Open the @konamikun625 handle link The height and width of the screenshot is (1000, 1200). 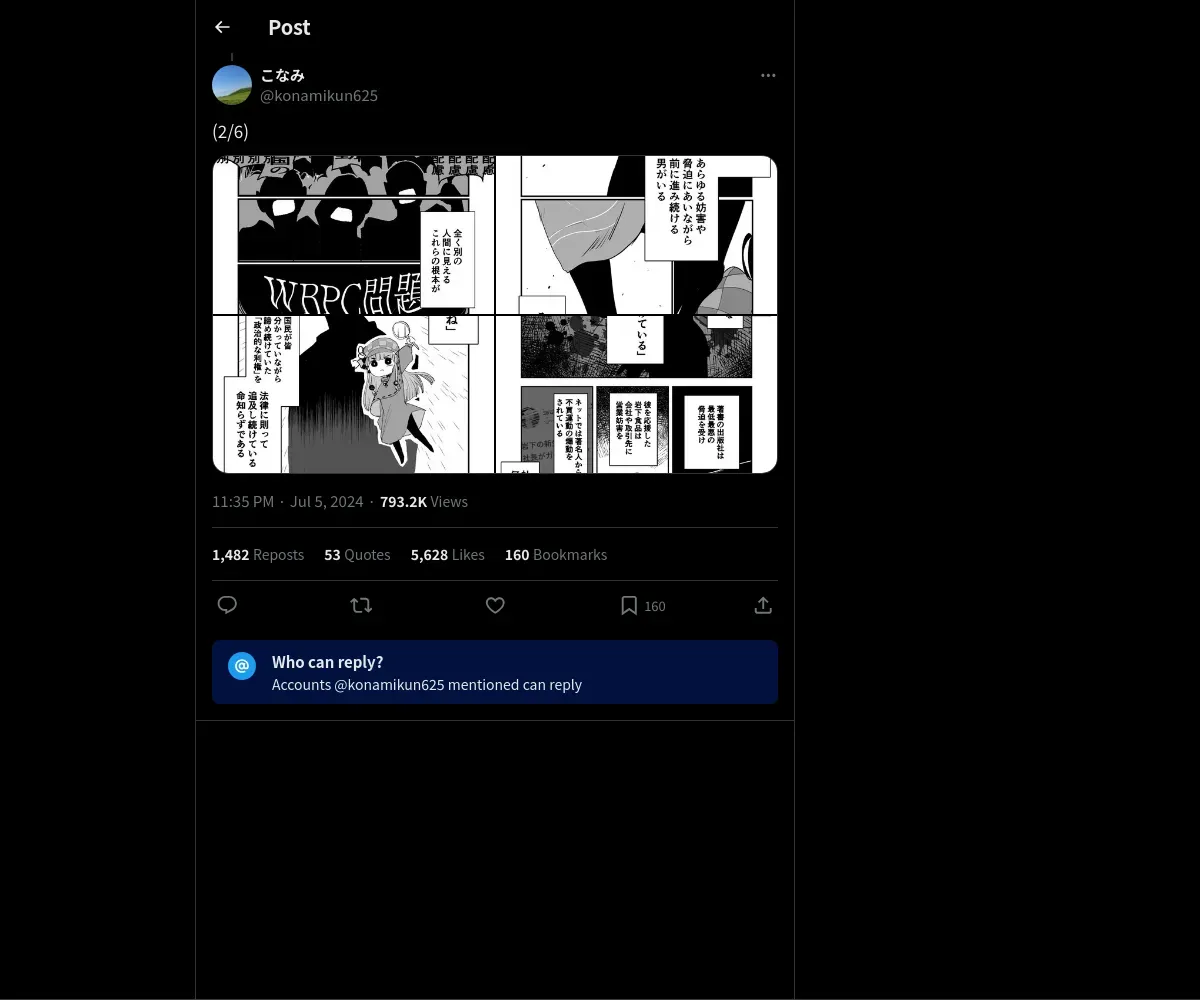(319, 95)
